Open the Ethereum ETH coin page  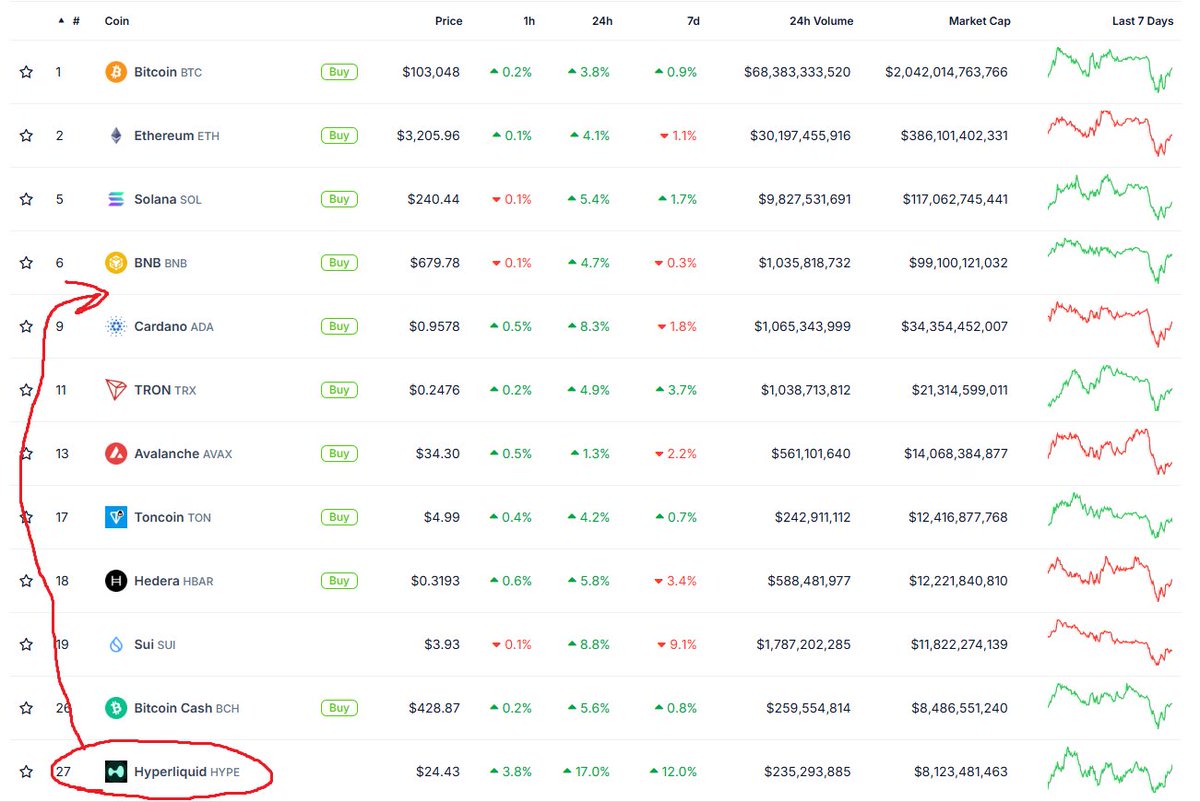(178, 136)
